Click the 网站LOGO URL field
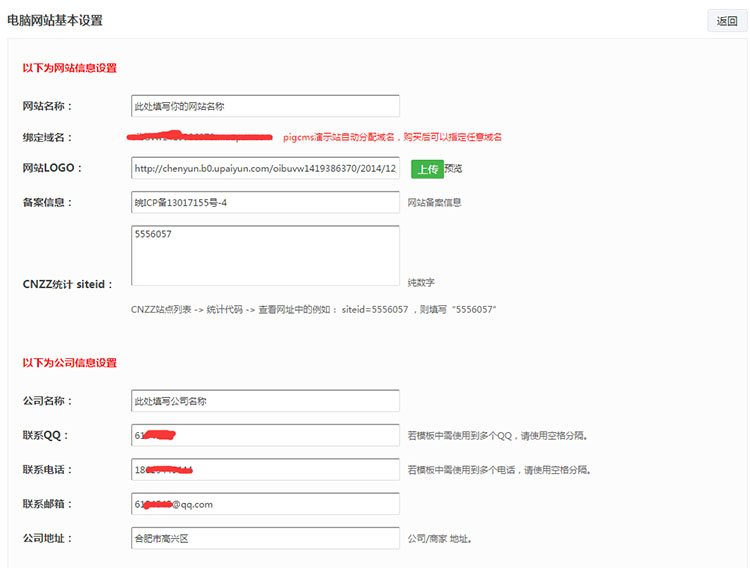 pyautogui.click(x=265, y=169)
